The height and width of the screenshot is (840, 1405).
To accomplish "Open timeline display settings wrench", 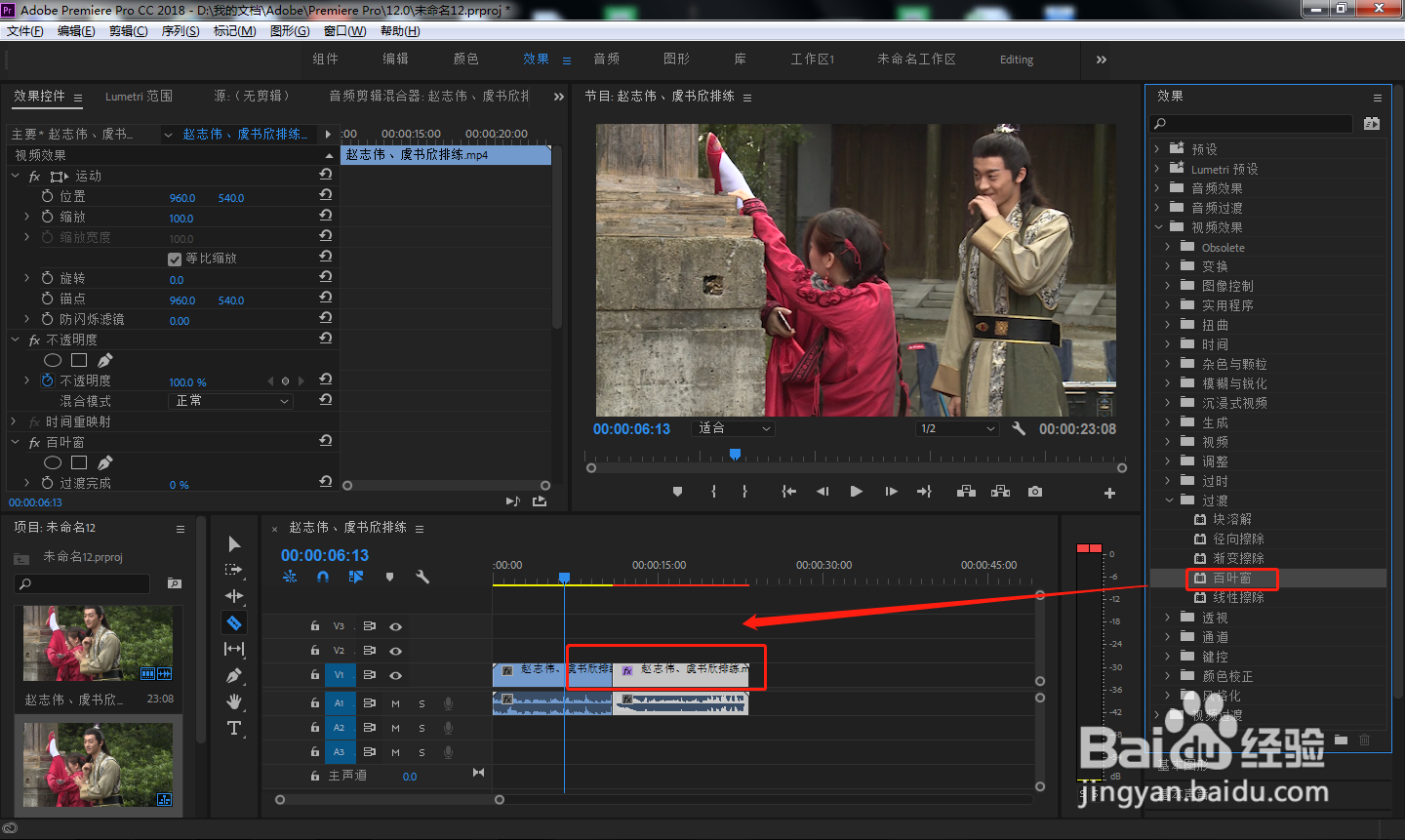I will [x=422, y=577].
